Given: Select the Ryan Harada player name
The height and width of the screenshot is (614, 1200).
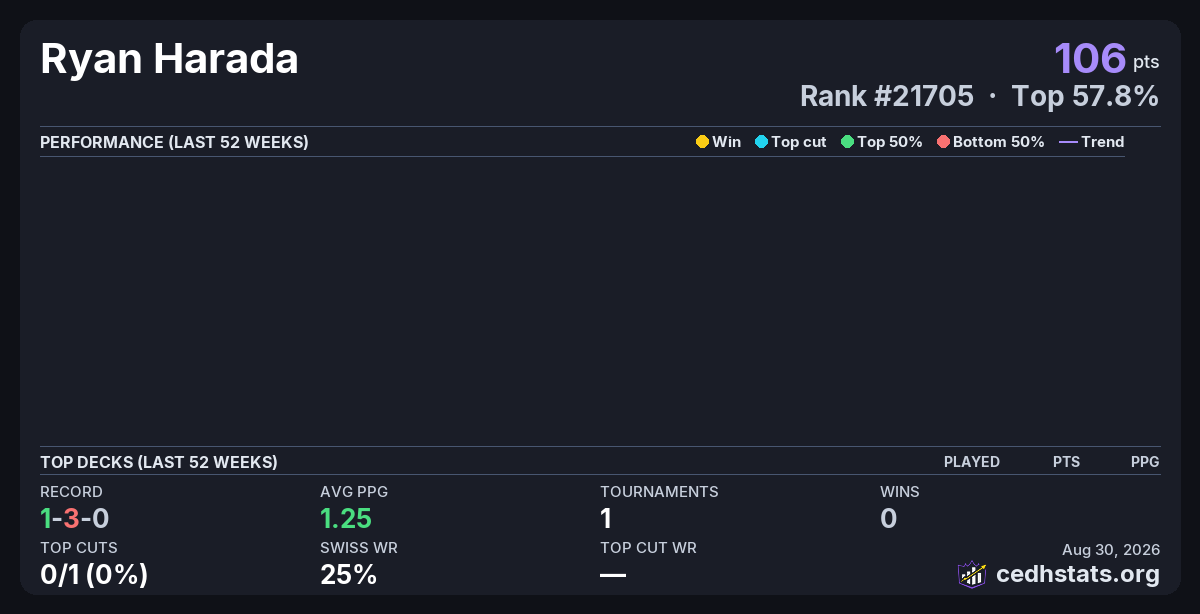Looking at the screenshot, I should [x=169, y=59].
